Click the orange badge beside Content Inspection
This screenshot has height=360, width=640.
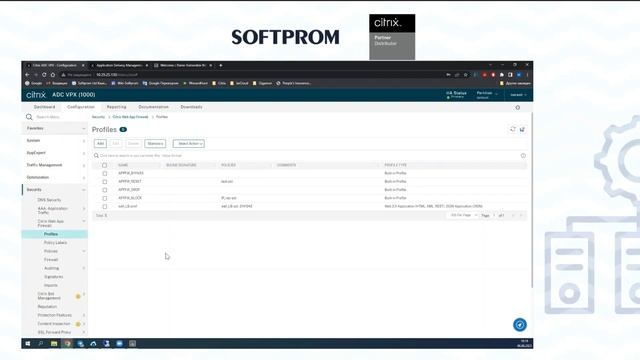click(x=78, y=324)
